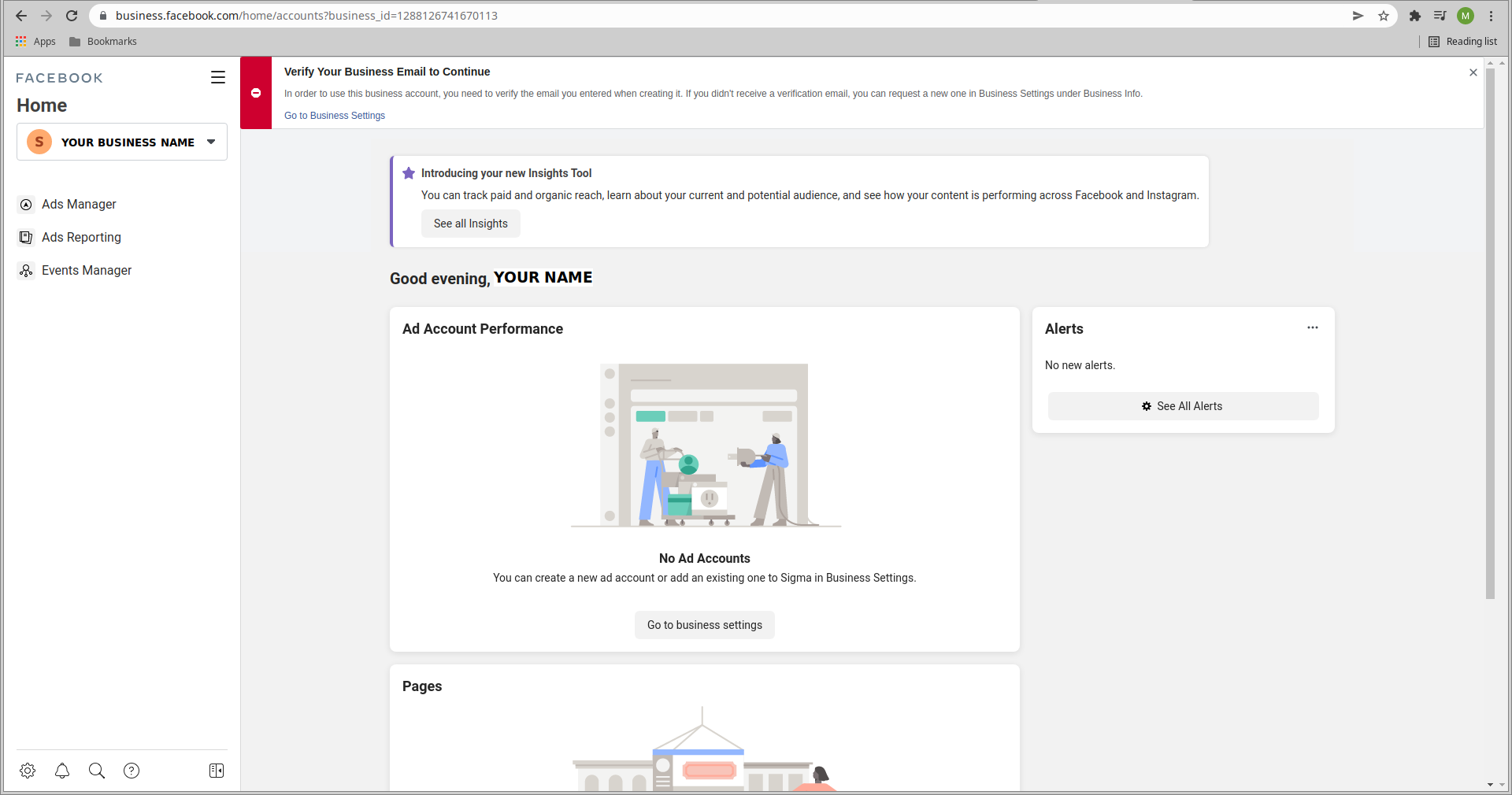Click the search magnifier in sidebar footer

(x=97, y=771)
